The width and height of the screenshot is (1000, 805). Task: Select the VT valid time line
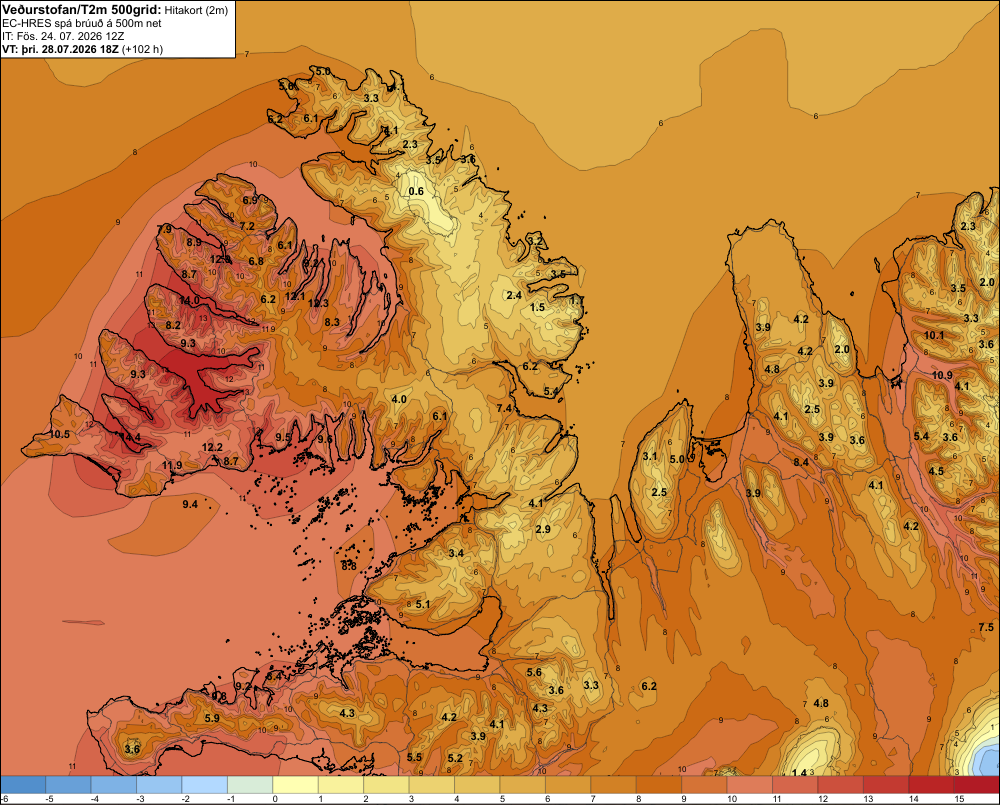tap(82, 49)
